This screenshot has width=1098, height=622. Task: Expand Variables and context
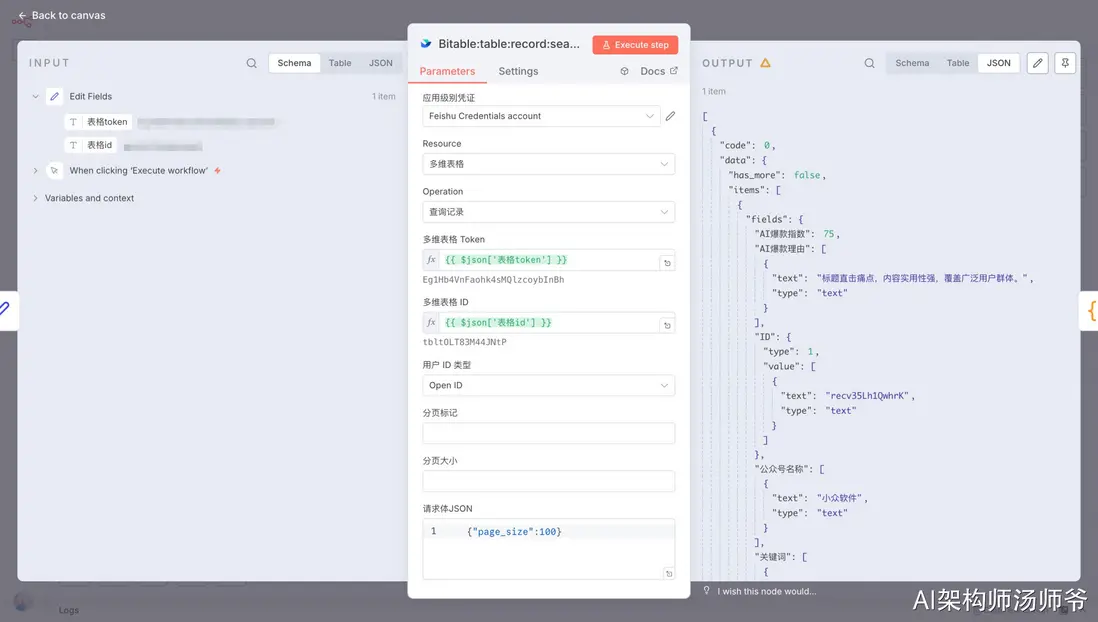point(36,198)
